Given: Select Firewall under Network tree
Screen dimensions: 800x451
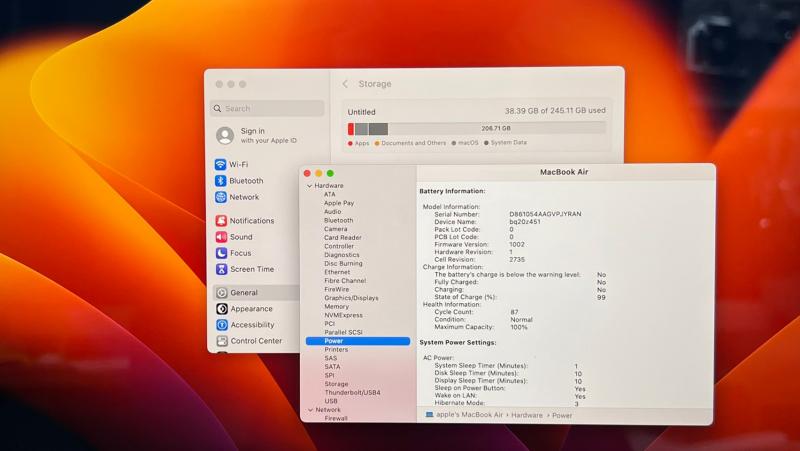Looking at the screenshot, I should pos(336,418).
